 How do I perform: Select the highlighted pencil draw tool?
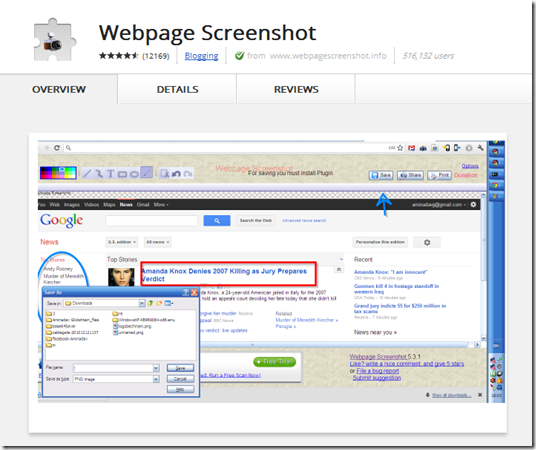tap(146, 172)
